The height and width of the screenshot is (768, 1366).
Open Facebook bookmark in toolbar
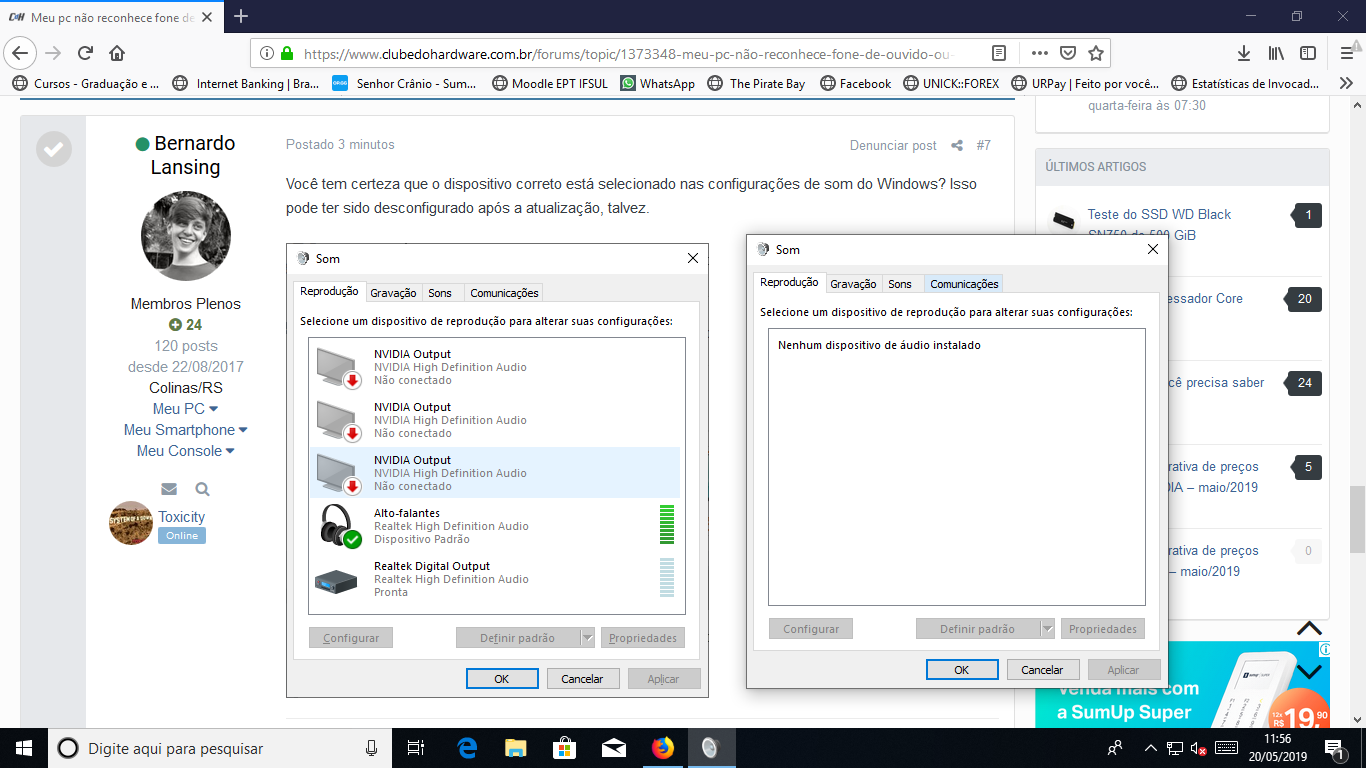(x=854, y=84)
